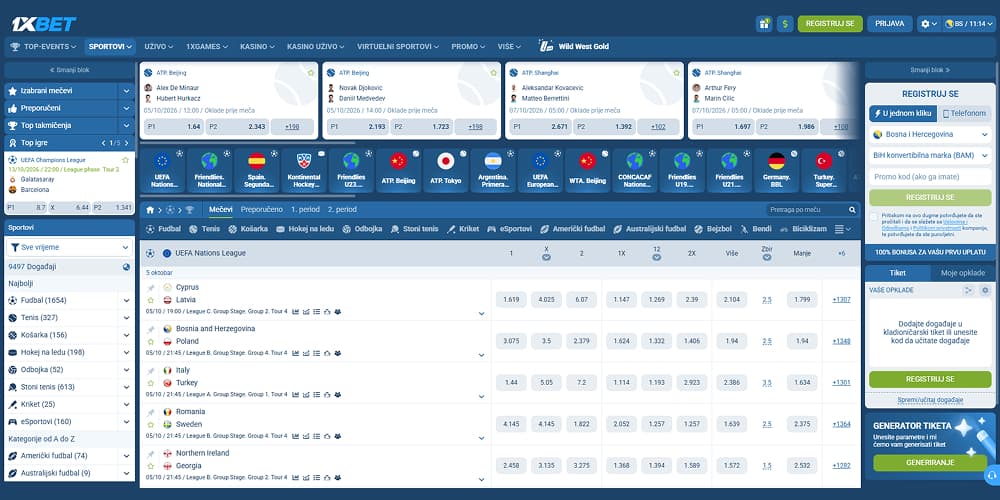Click the search magnifier in match search
This screenshot has width=1000, height=500.
pos(852,210)
